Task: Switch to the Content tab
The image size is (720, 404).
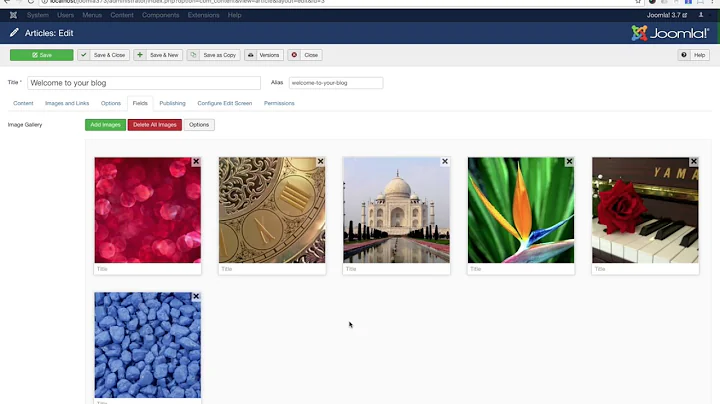Action: pos(23,103)
